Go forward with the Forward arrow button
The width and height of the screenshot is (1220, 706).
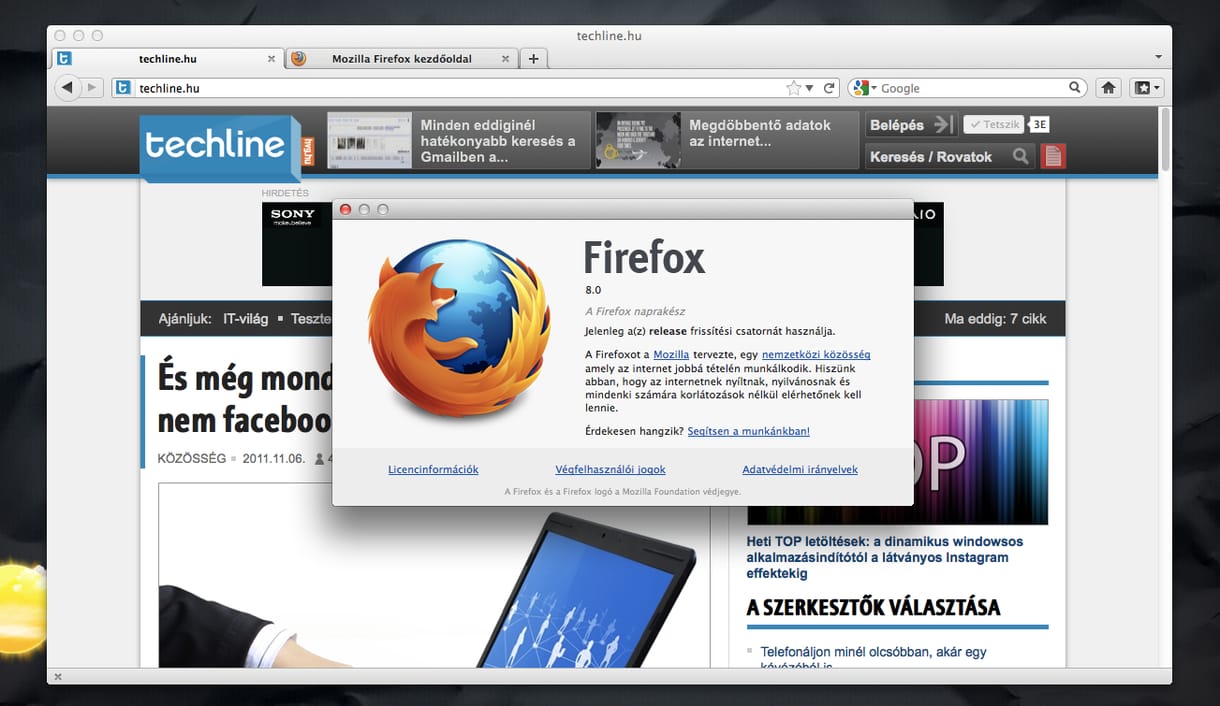pyautogui.click(x=92, y=88)
